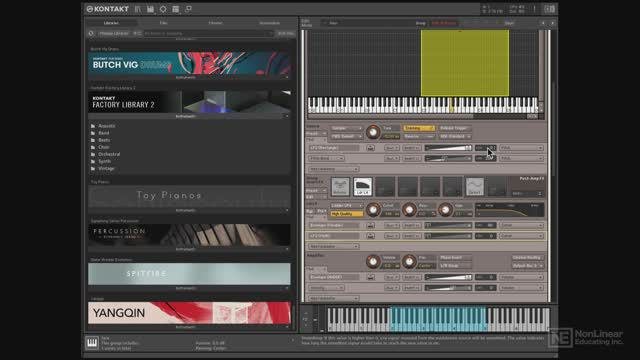Click the refresh libraries icon

(x=91, y=33)
